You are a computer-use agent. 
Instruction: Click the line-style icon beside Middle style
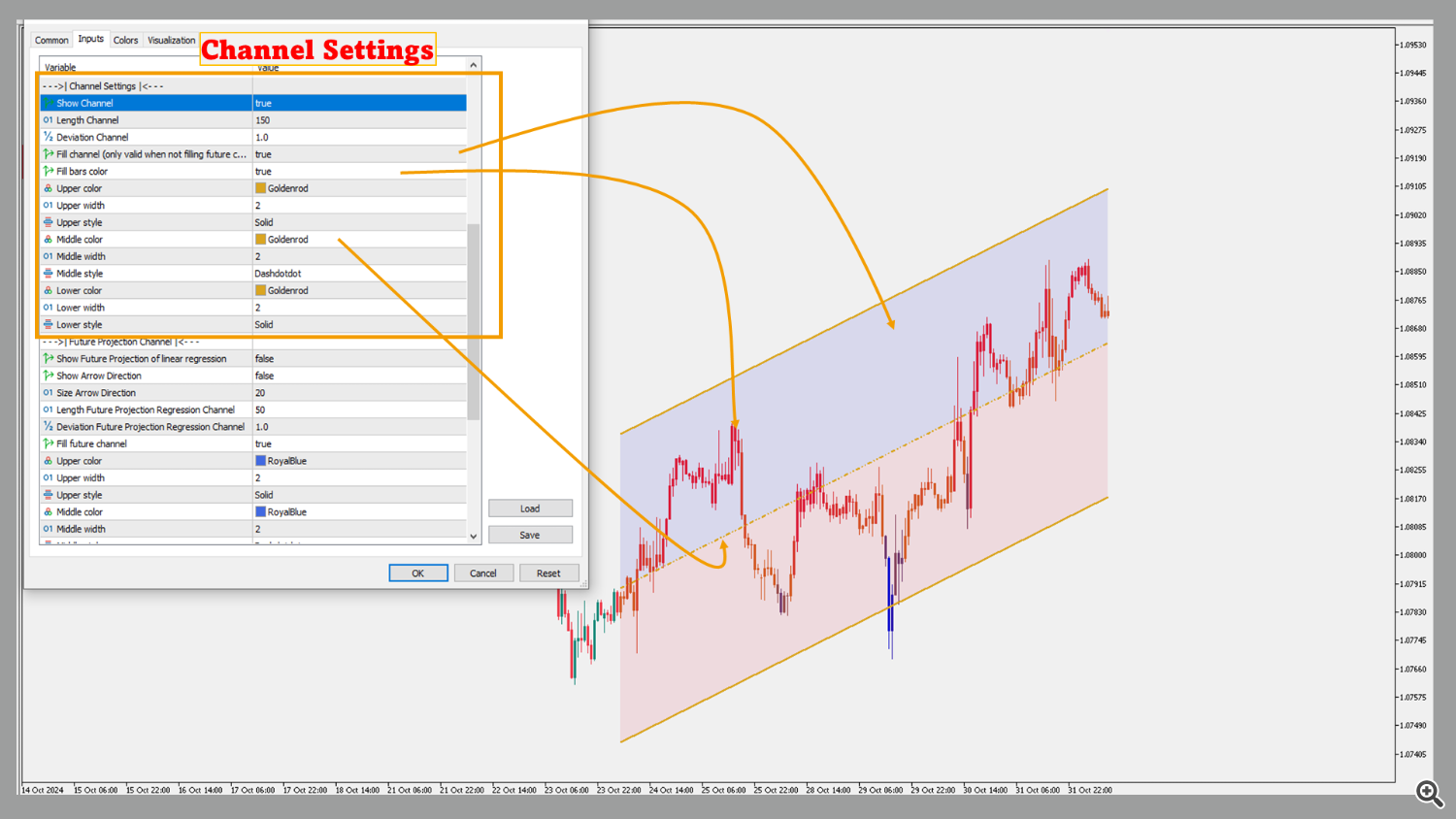click(48, 274)
